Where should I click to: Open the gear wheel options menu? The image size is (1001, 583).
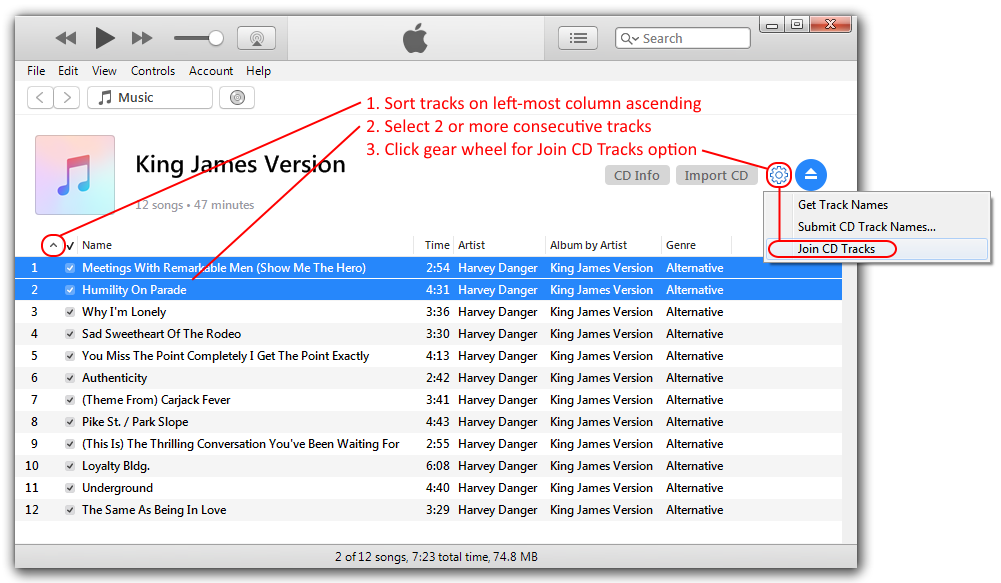point(778,174)
